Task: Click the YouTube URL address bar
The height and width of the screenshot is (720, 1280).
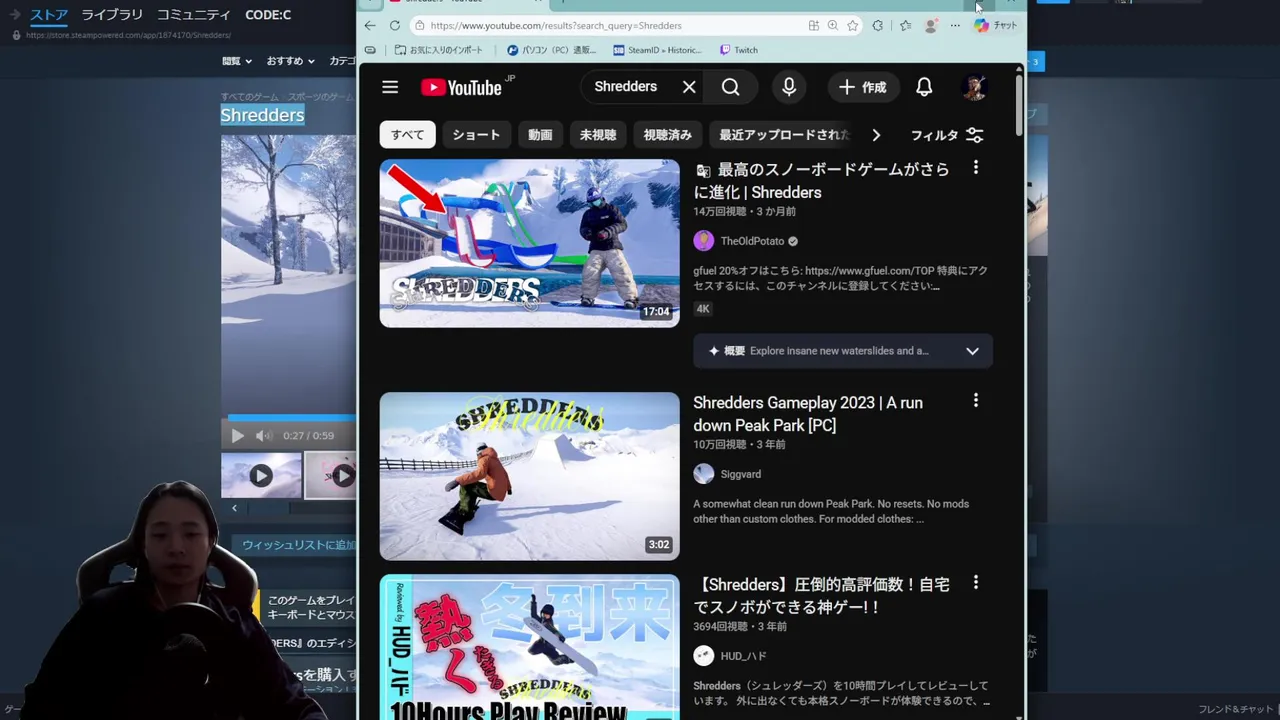Action: 610,25
